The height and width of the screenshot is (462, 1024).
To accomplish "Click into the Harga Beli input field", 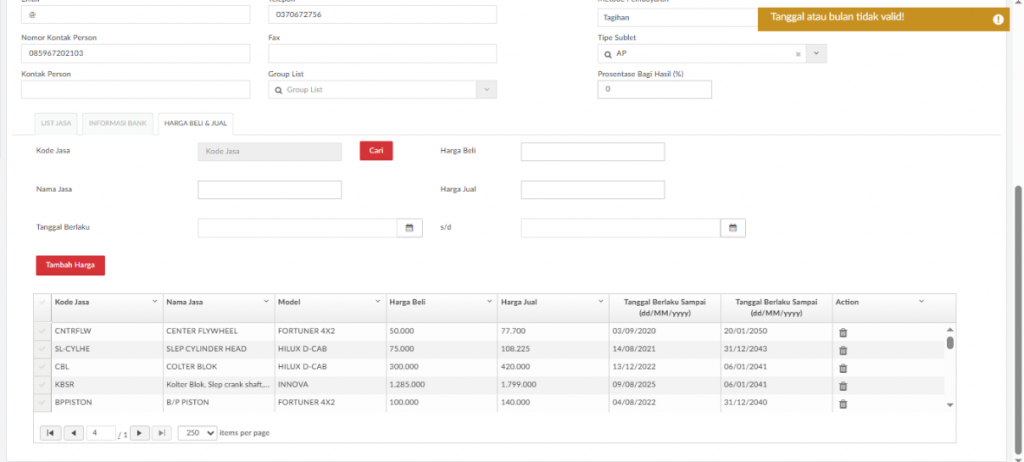I will (592, 151).
